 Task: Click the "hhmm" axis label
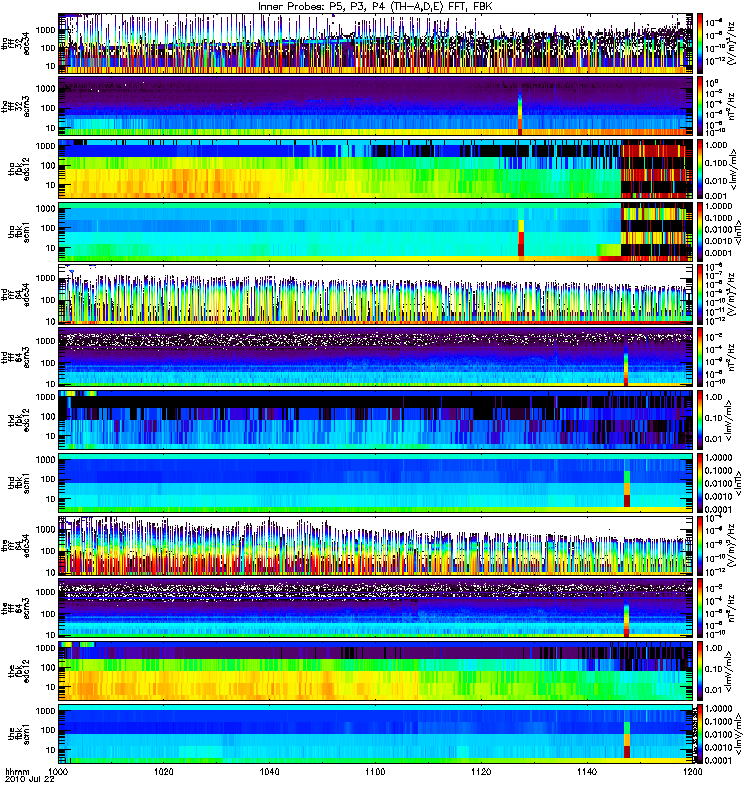17,771
